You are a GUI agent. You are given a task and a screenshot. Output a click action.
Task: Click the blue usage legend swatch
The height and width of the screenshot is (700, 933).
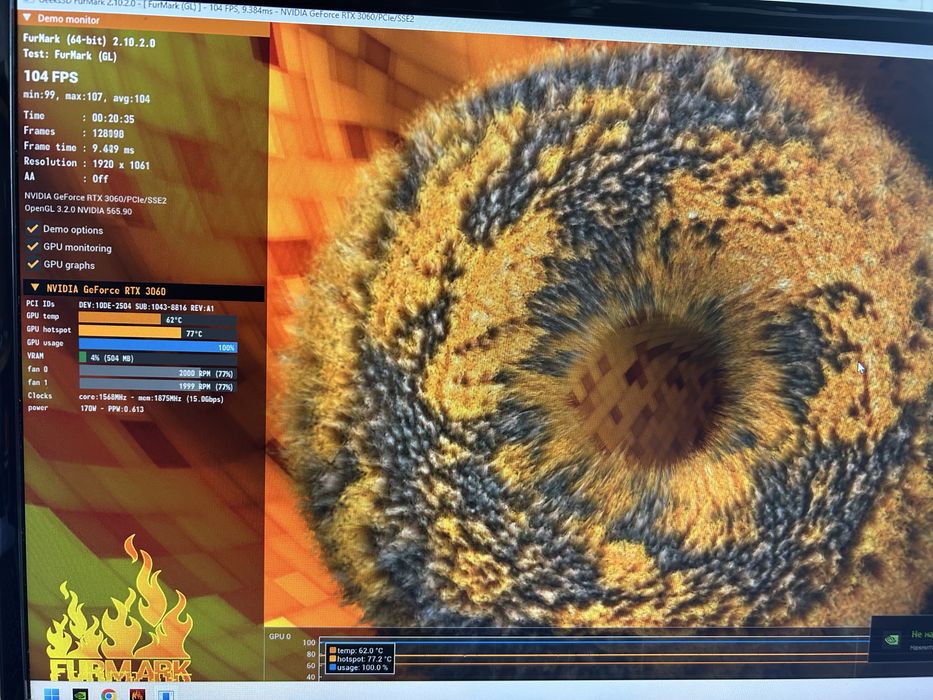333,667
